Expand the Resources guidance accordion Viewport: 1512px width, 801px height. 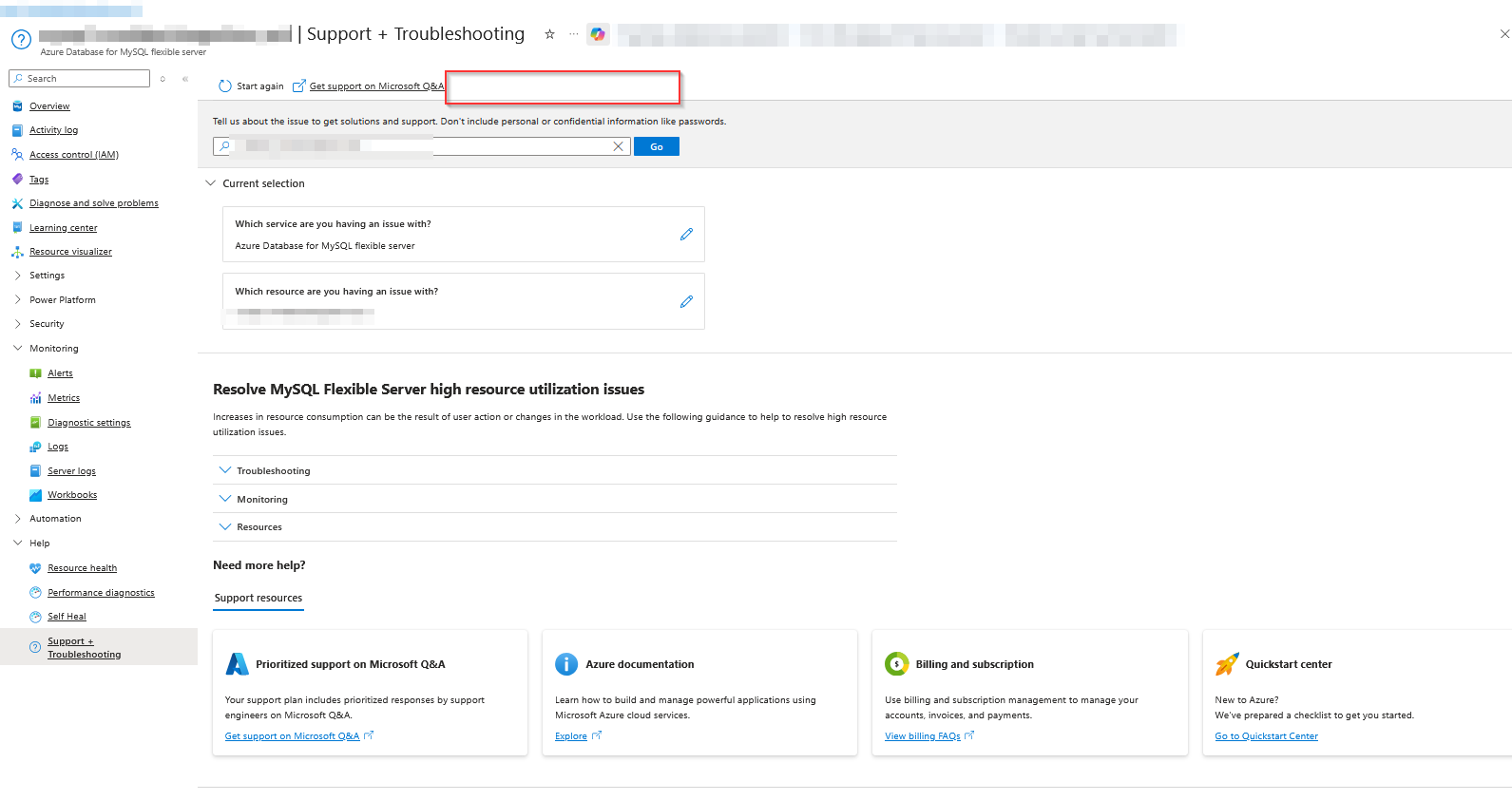pyautogui.click(x=555, y=526)
